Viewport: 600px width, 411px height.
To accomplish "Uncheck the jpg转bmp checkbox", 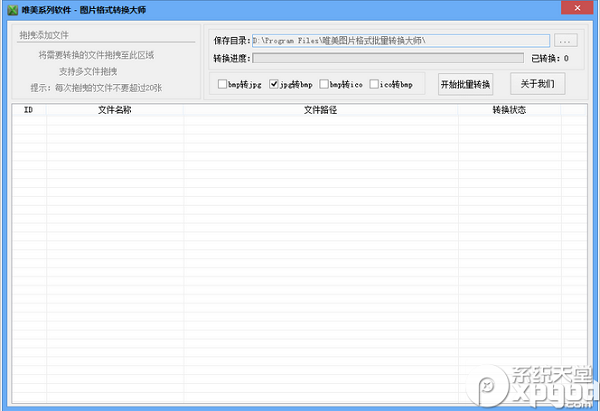I will pyautogui.click(x=275, y=84).
